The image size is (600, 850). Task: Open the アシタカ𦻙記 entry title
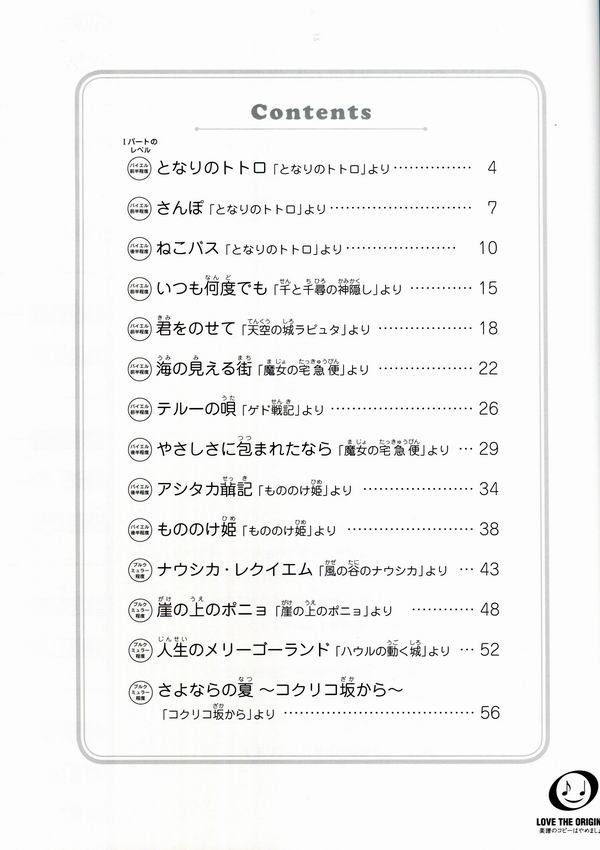pos(204,489)
